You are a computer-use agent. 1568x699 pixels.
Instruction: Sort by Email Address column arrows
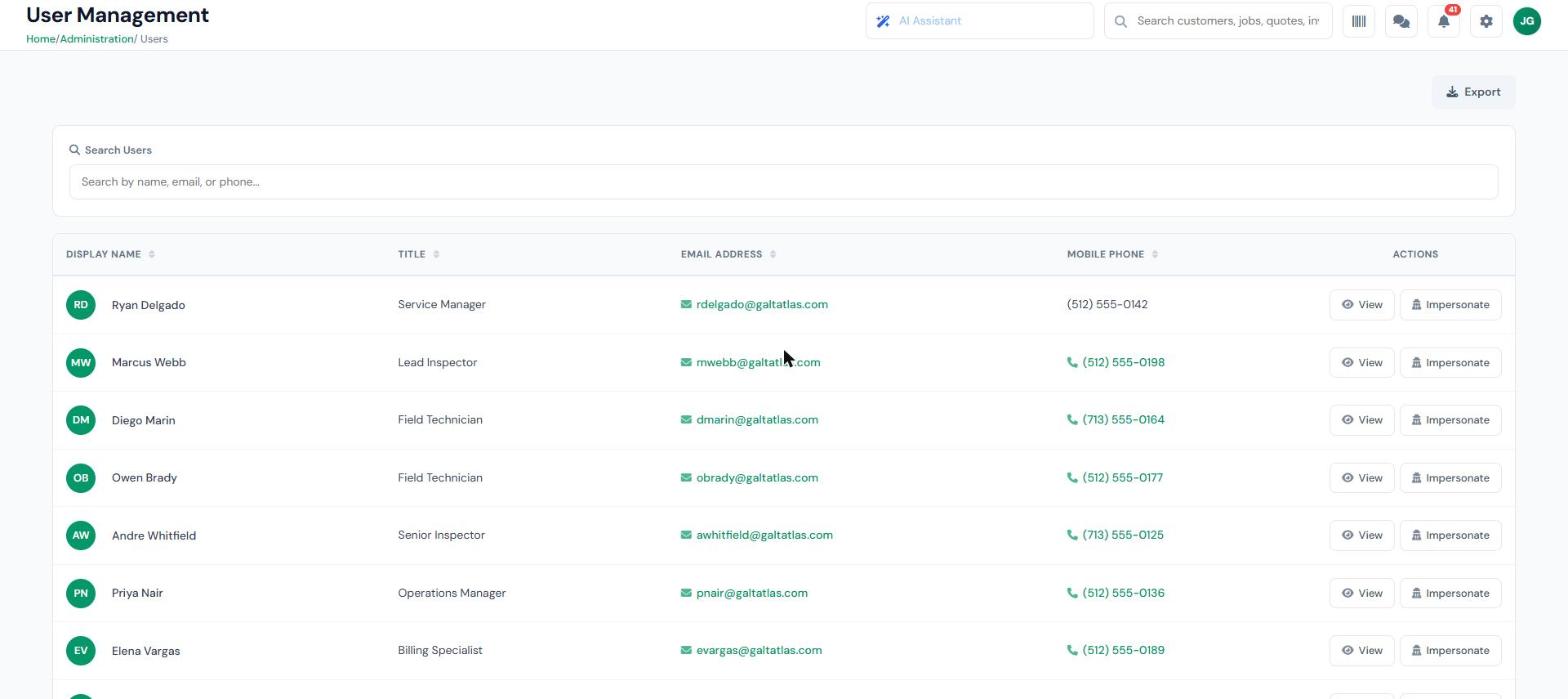[773, 254]
